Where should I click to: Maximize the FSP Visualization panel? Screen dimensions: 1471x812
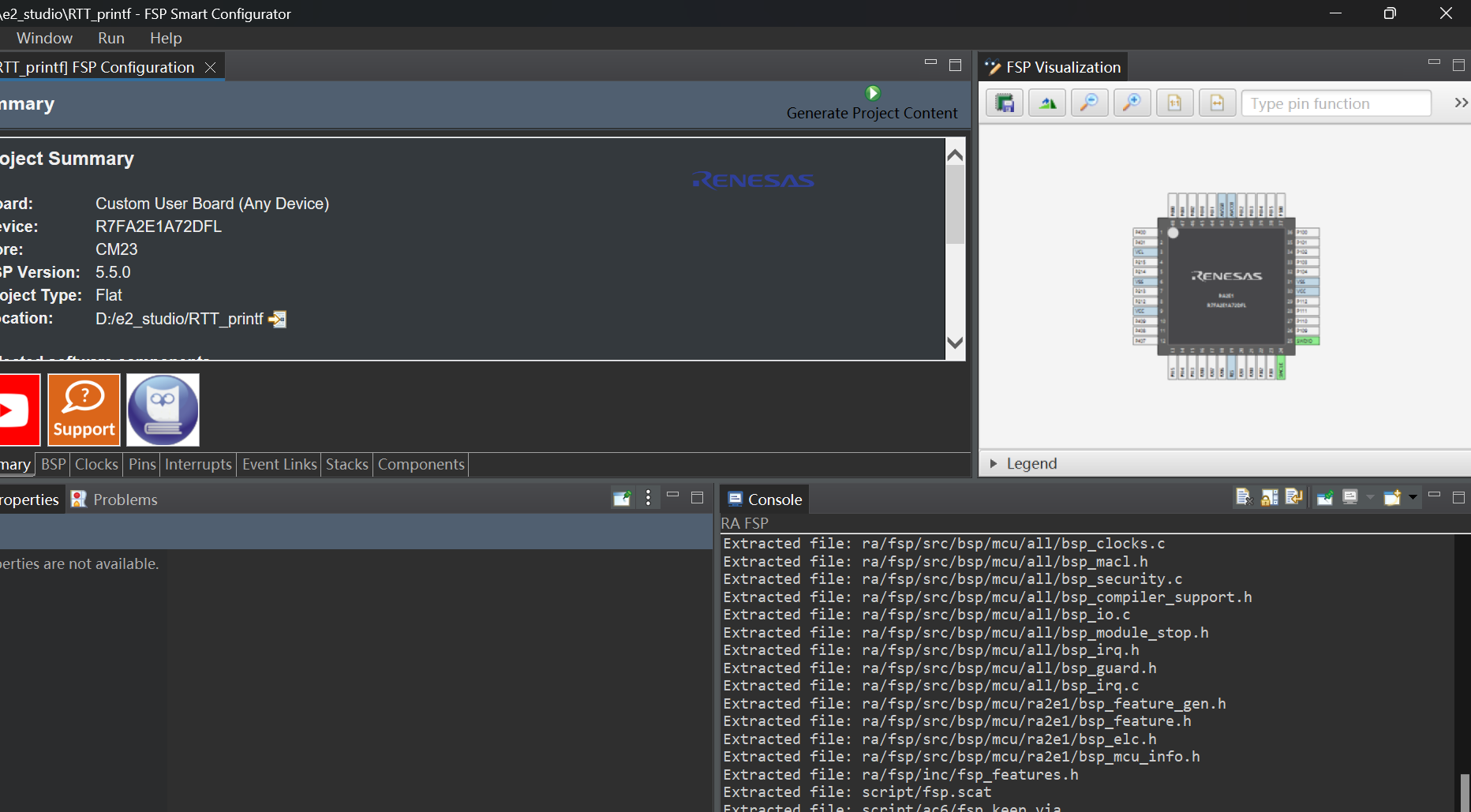(x=1458, y=65)
